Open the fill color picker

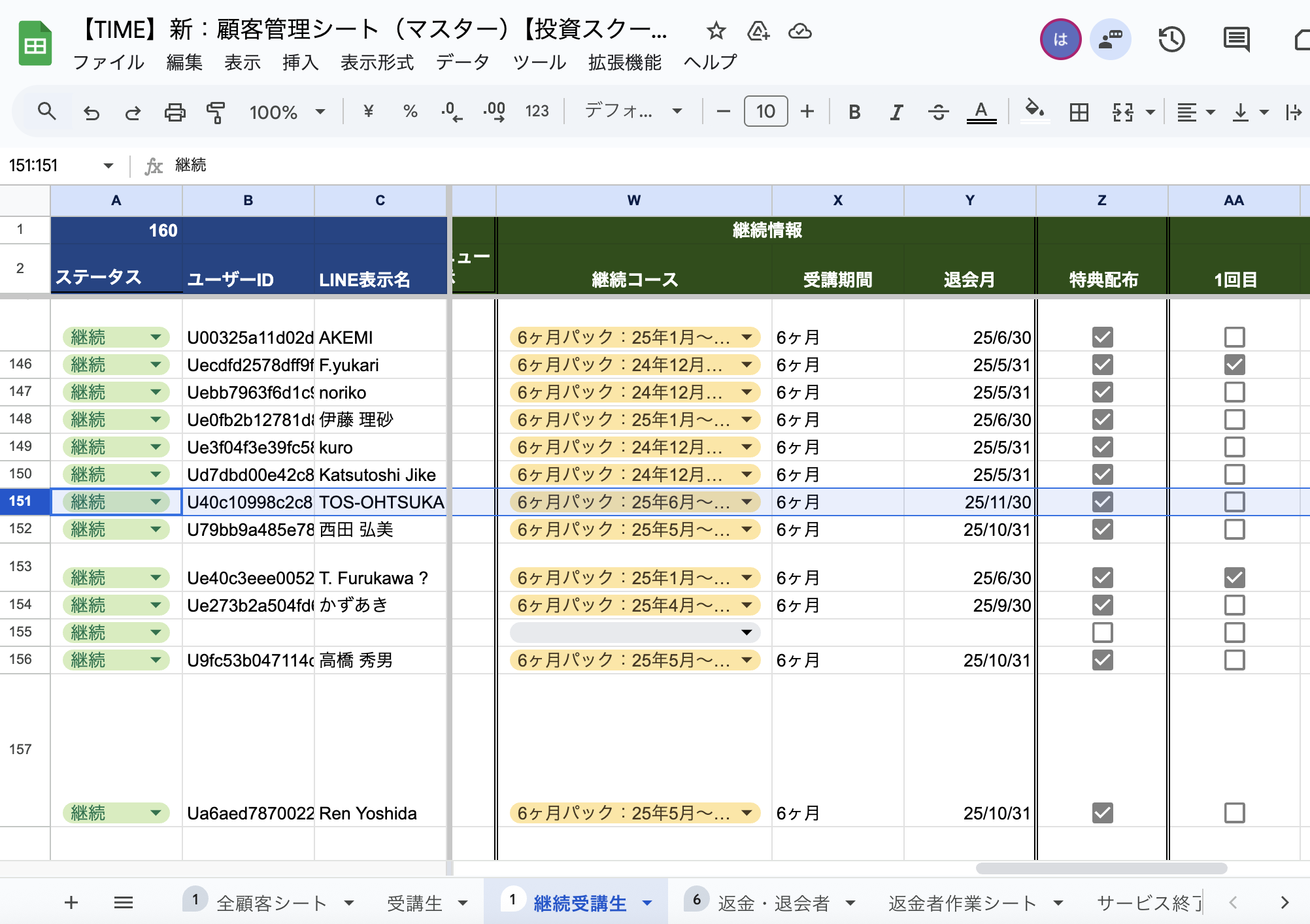tap(1035, 112)
